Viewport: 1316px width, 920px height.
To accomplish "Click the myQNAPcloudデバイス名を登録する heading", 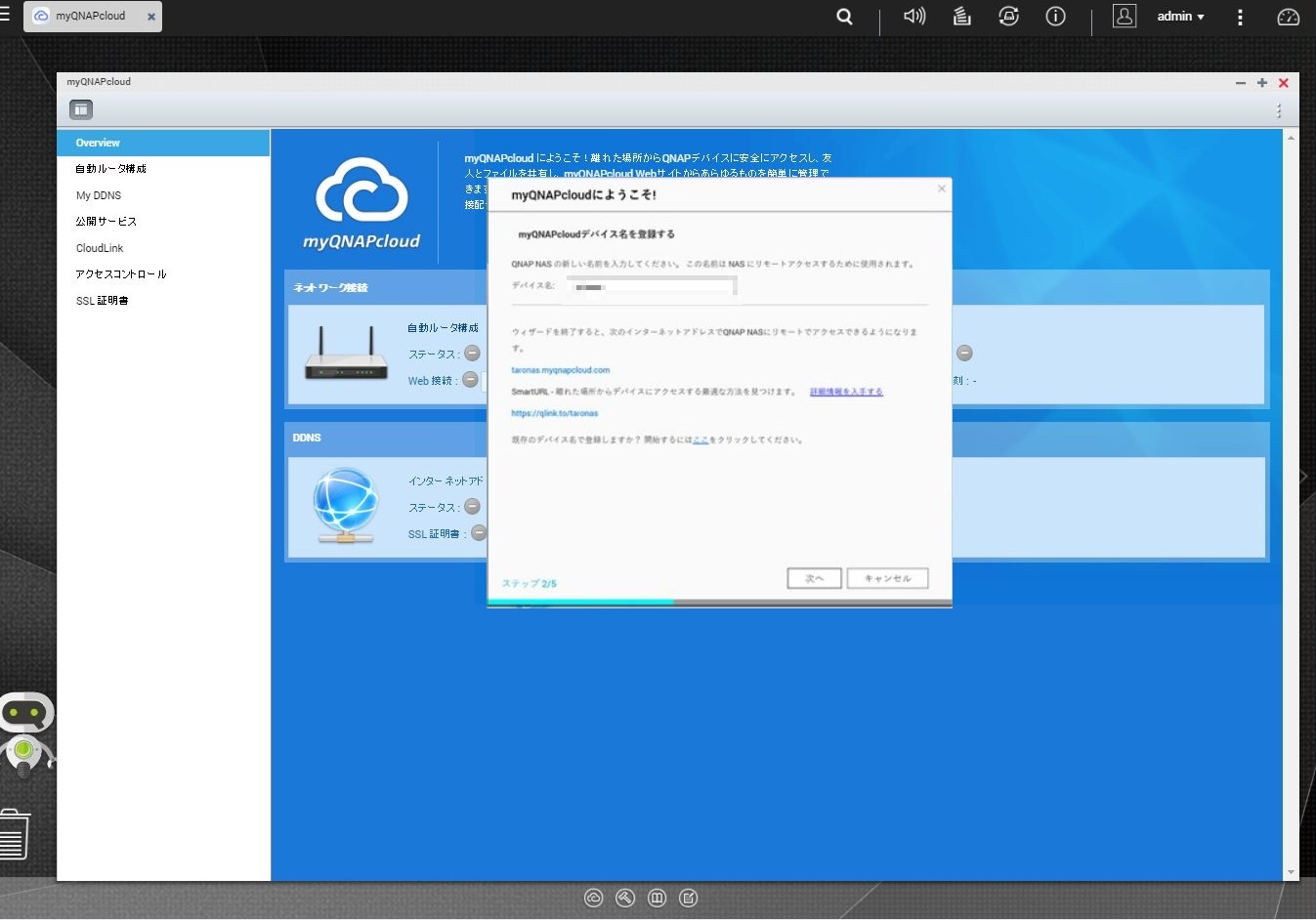I will [x=596, y=234].
